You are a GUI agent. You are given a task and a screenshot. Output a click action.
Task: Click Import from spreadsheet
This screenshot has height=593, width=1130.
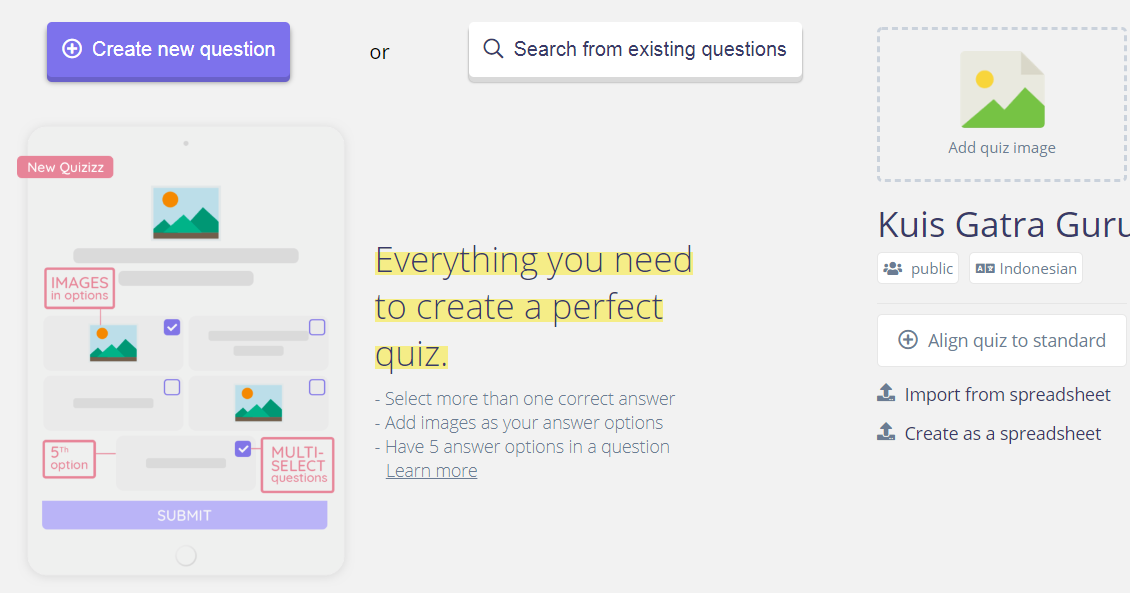[x=1007, y=394]
